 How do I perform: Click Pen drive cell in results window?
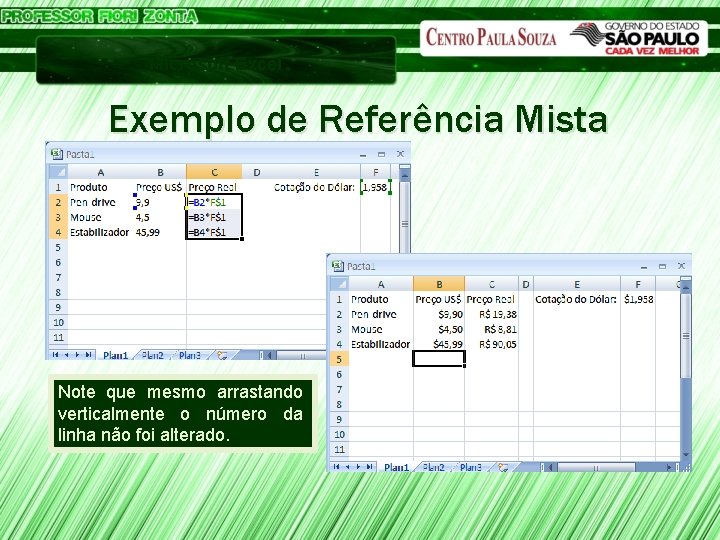coord(381,314)
